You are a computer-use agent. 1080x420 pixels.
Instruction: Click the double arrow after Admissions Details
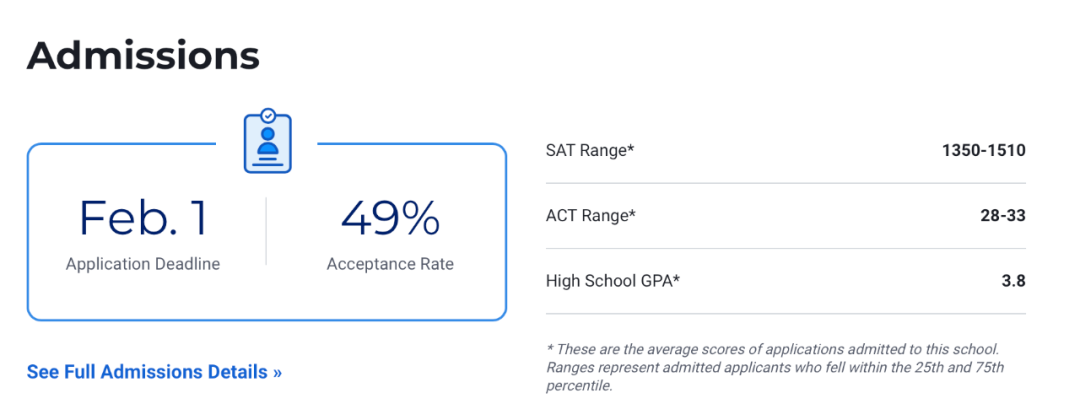tap(277, 373)
